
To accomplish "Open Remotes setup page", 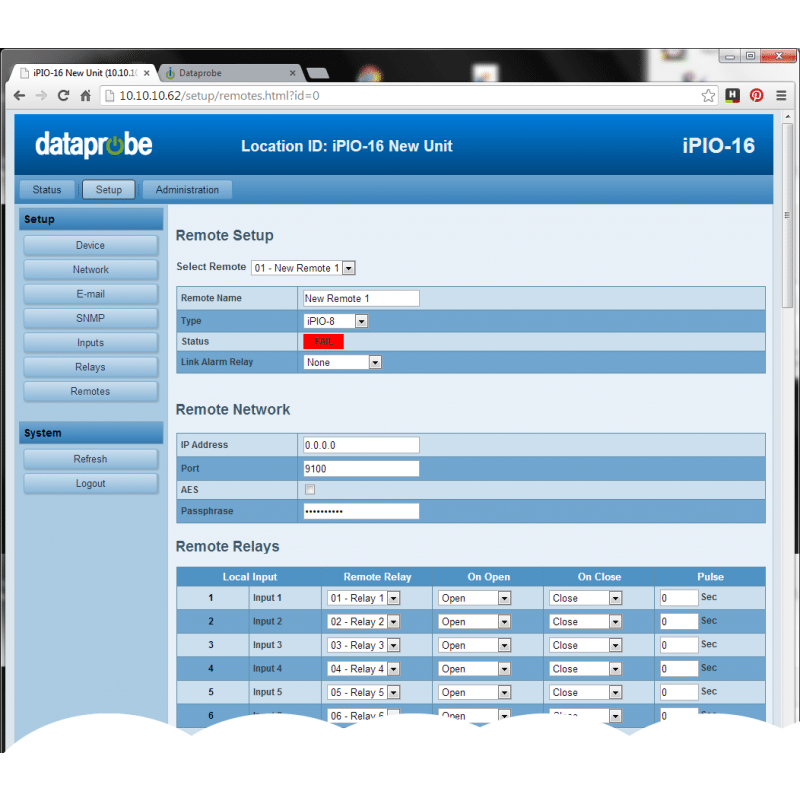I will 90,391.
